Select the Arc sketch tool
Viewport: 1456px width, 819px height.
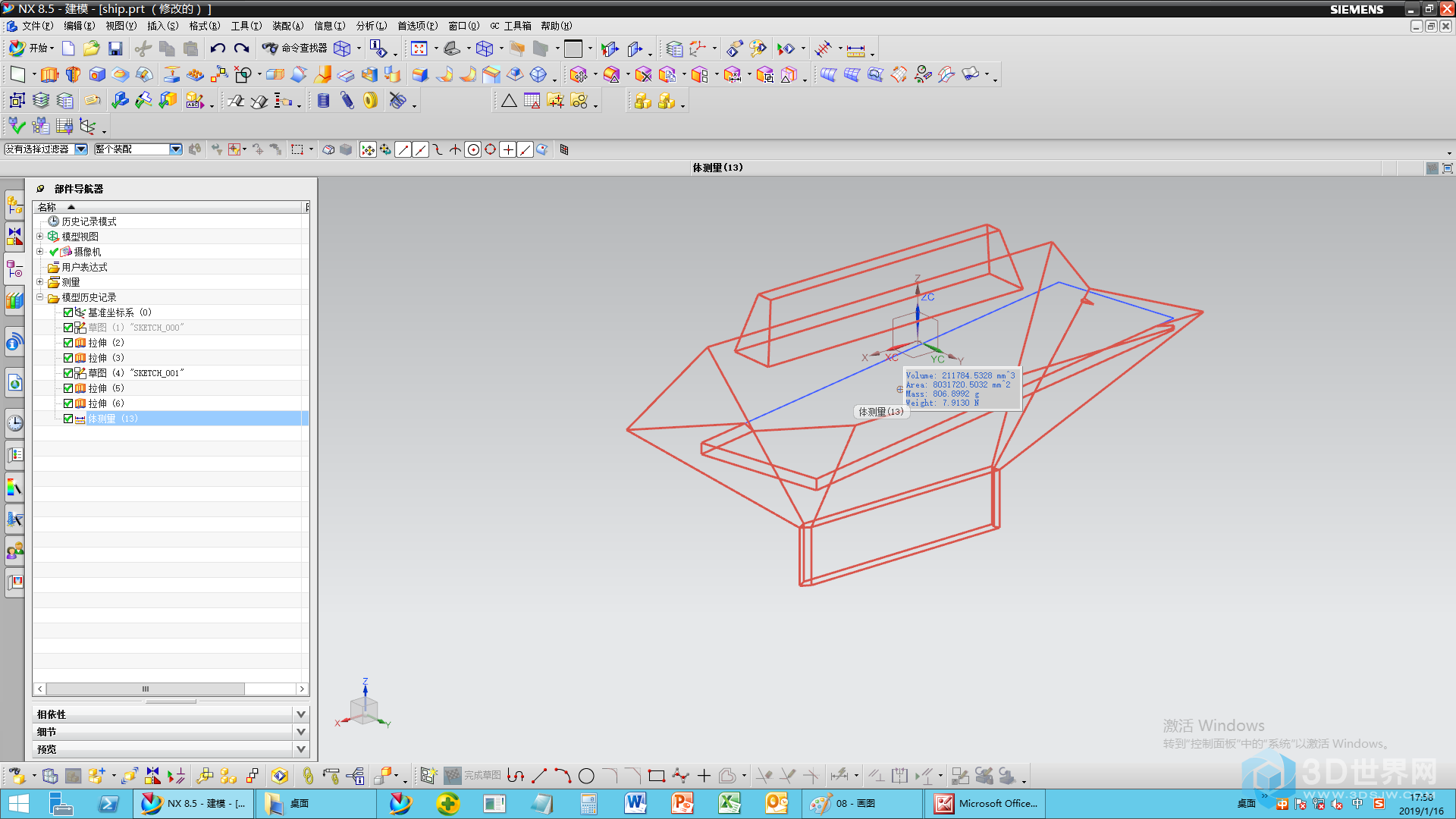(563, 776)
